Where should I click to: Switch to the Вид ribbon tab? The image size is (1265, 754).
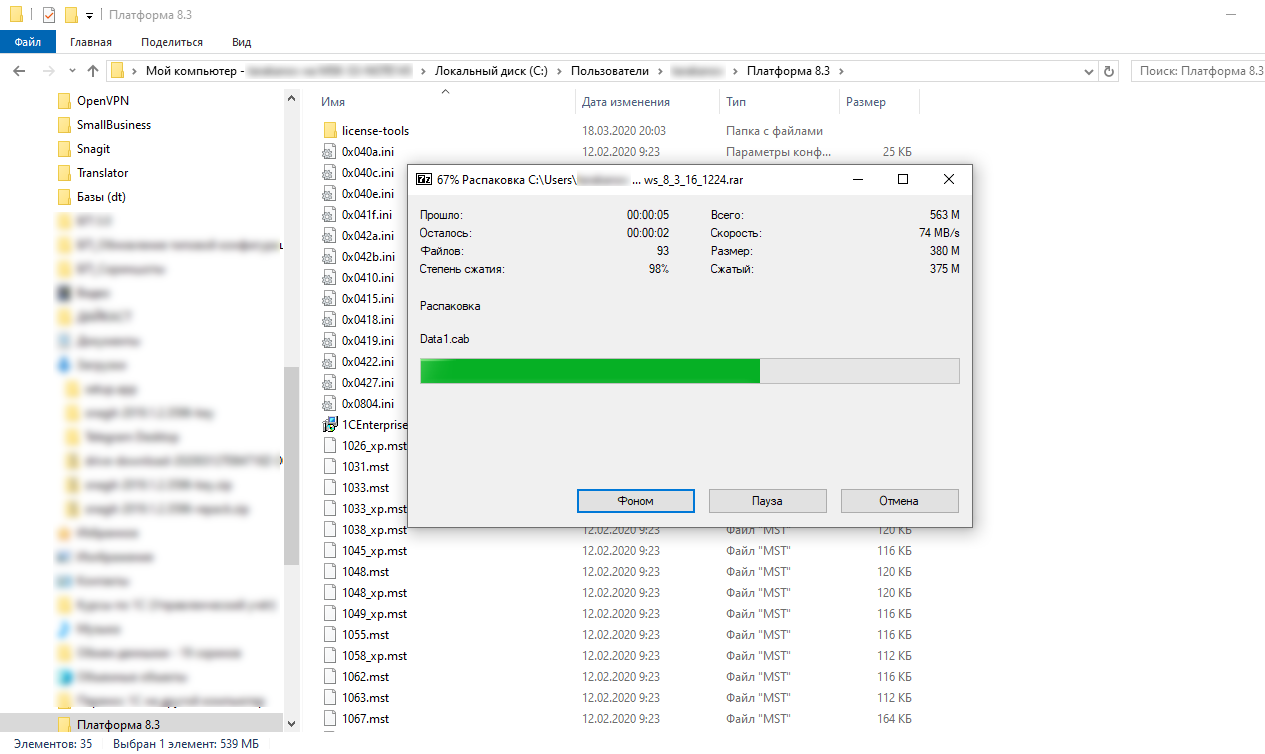(x=241, y=42)
